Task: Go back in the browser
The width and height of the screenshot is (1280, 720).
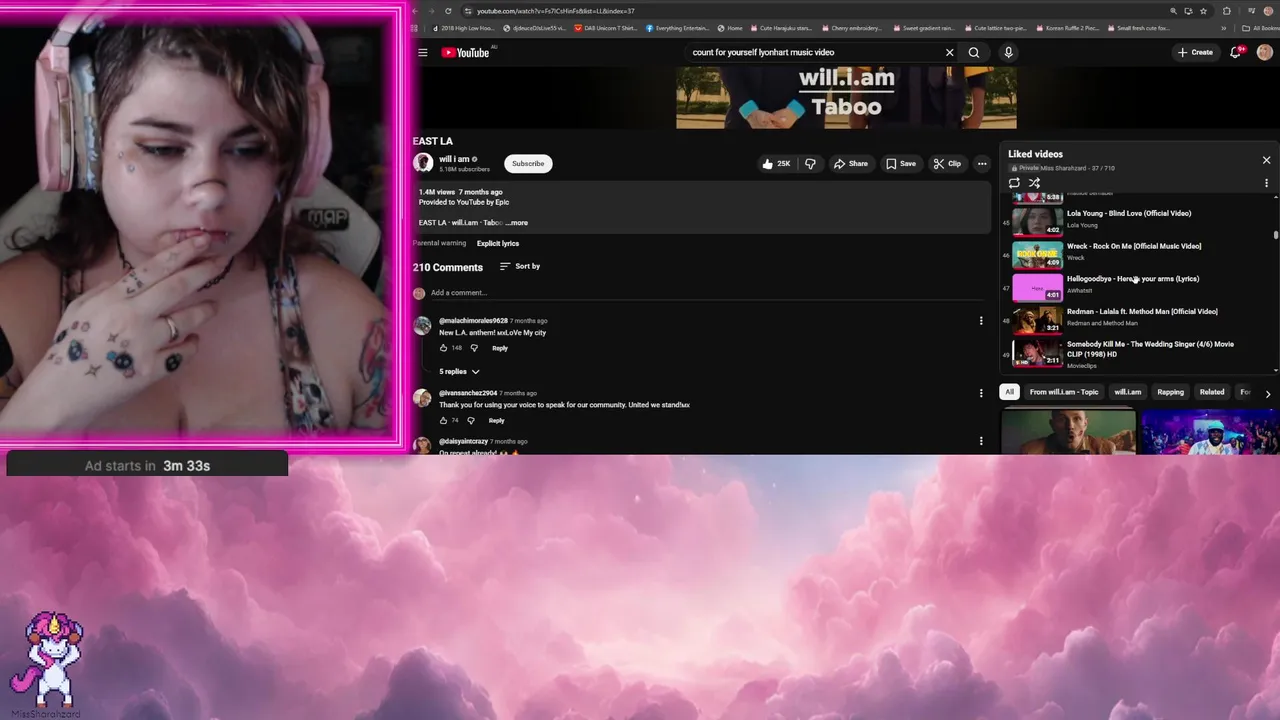Action: tap(416, 11)
